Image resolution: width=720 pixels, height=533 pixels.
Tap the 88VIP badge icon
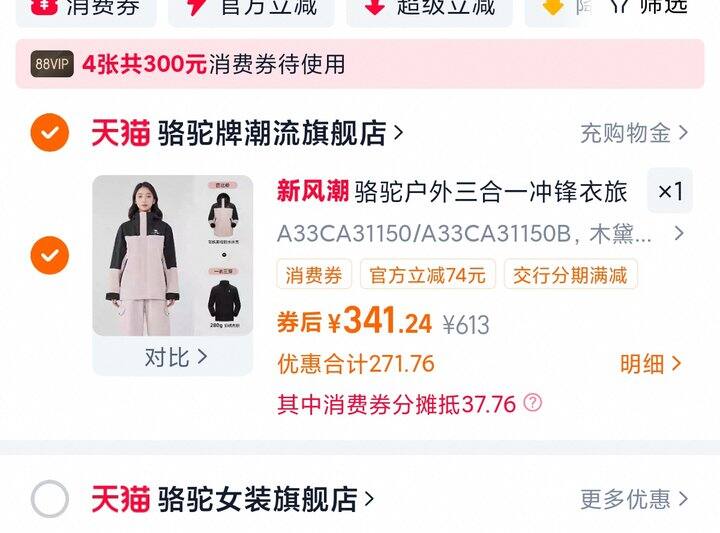(52, 64)
